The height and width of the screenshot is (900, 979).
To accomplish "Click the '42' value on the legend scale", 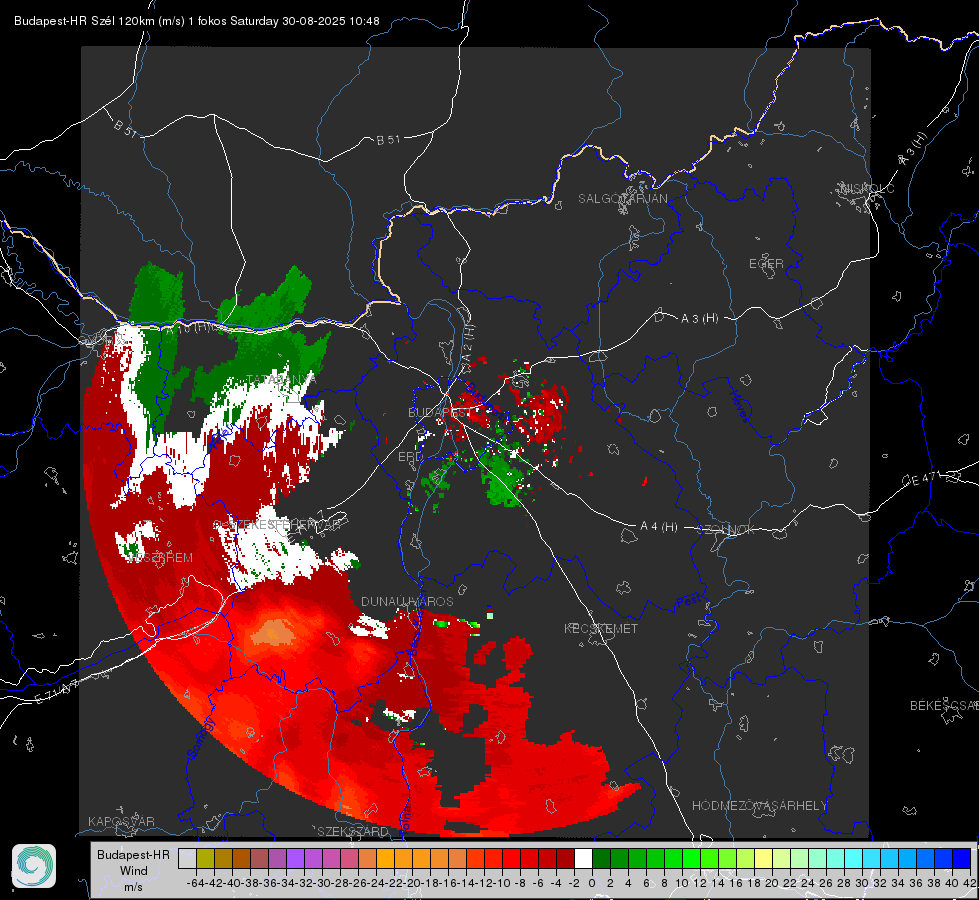I will tap(970, 883).
